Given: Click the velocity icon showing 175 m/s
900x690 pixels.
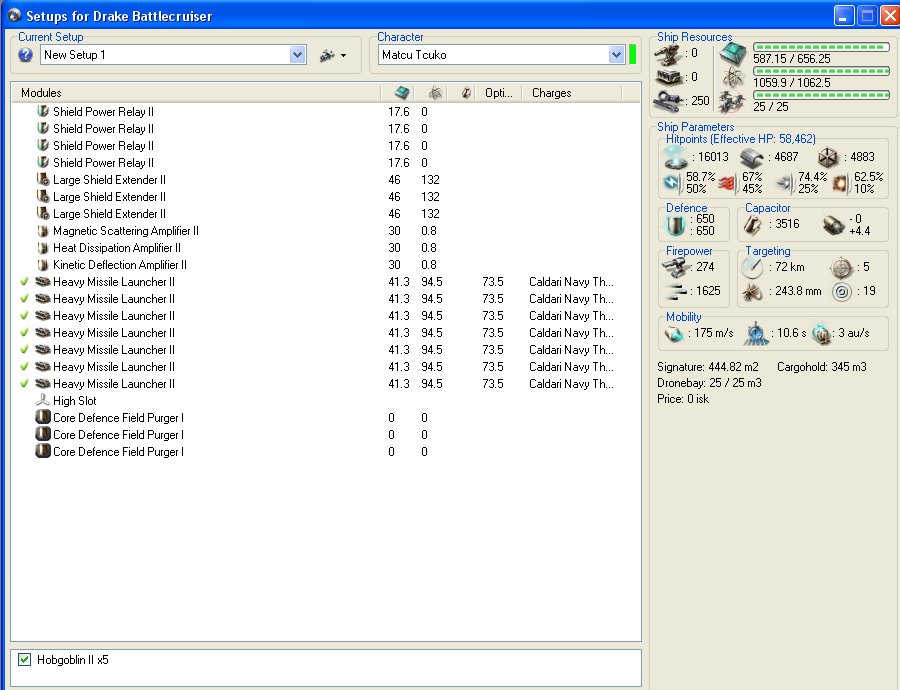Looking at the screenshot, I should point(674,334).
